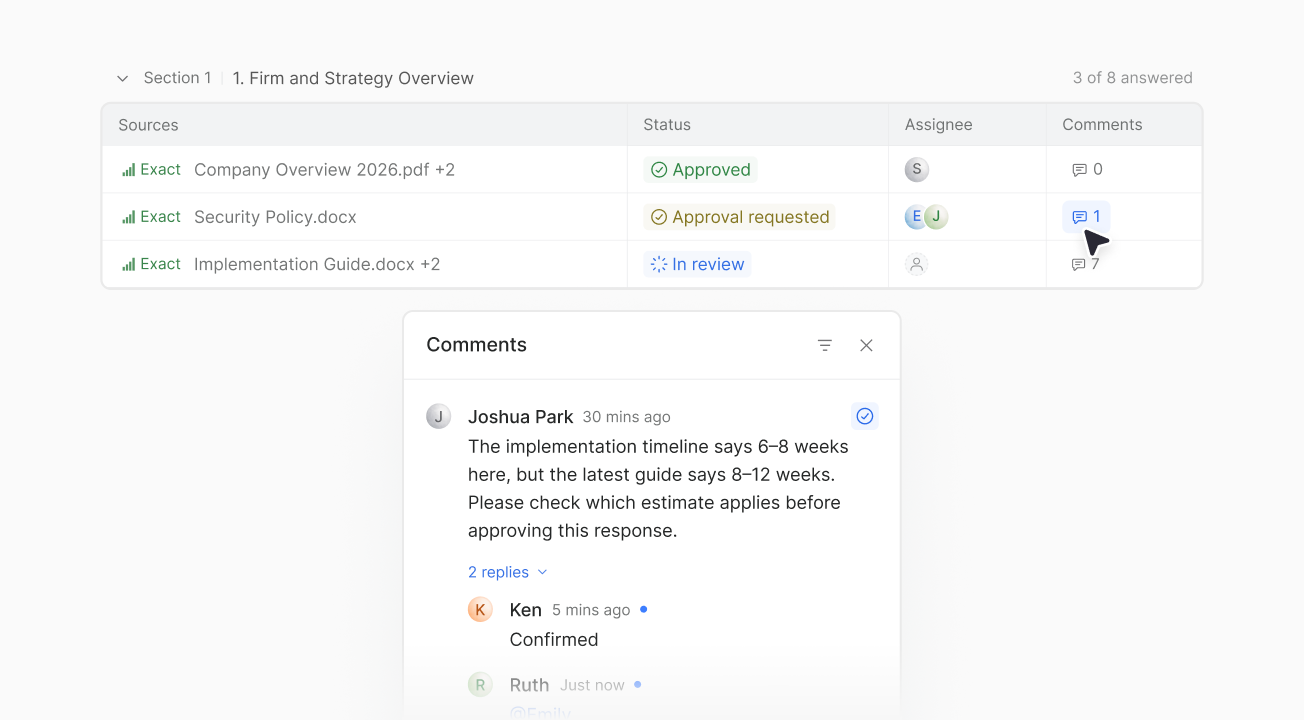This screenshot has height=720, width=1304.
Task: Collapse Section 1 with the chevron
Action: [122, 78]
